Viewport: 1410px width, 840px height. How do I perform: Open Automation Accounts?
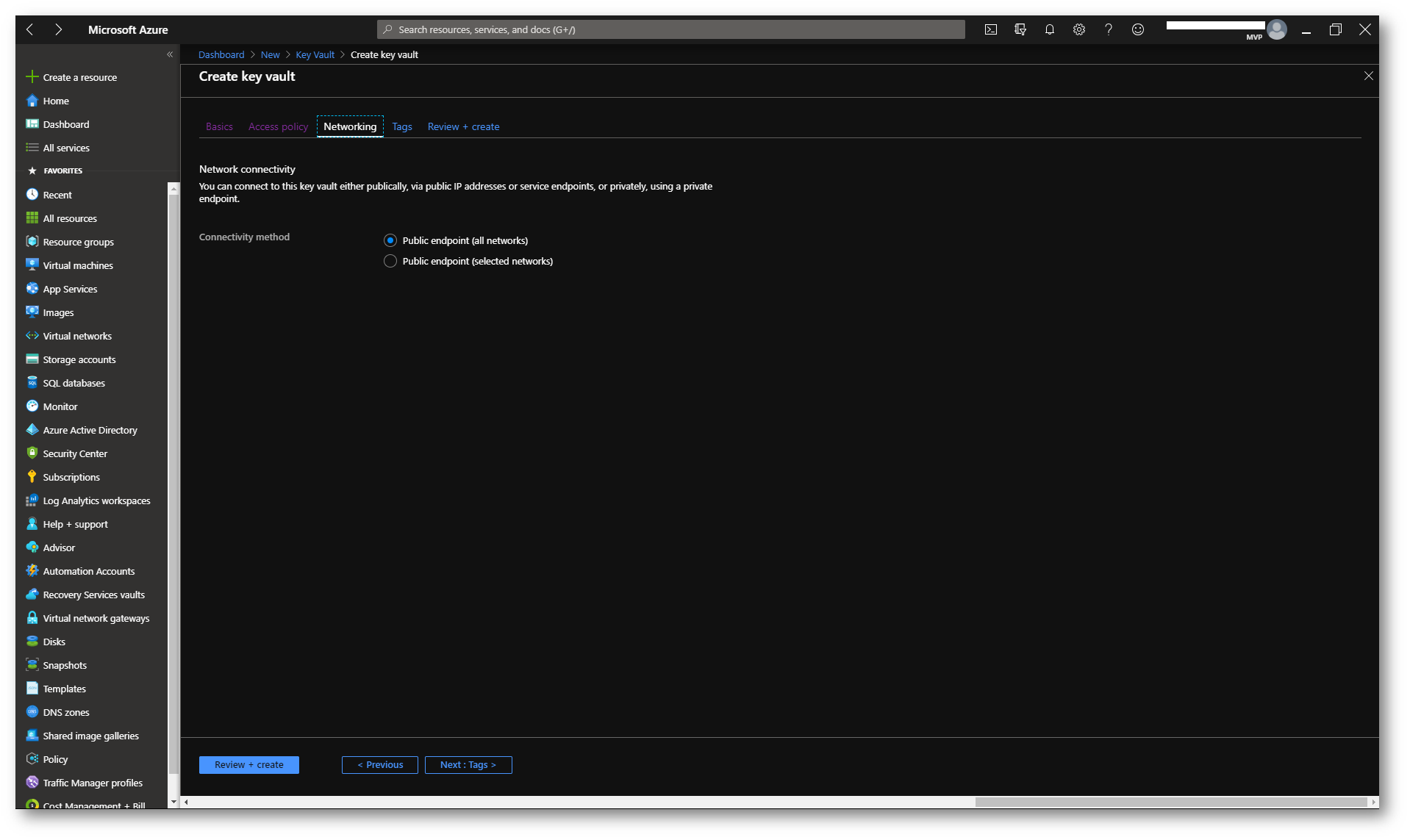coord(88,571)
